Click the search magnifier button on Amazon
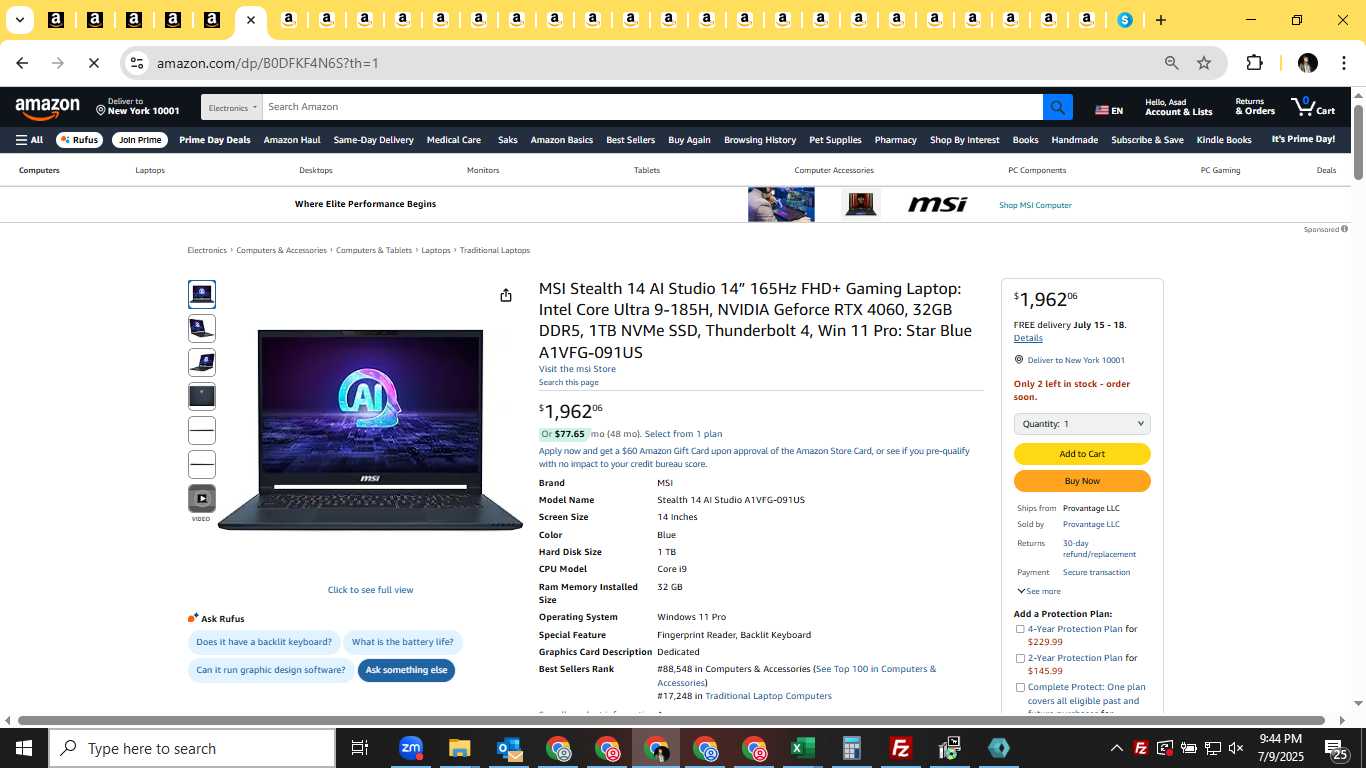The height and width of the screenshot is (768, 1366). coord(1057,107)
